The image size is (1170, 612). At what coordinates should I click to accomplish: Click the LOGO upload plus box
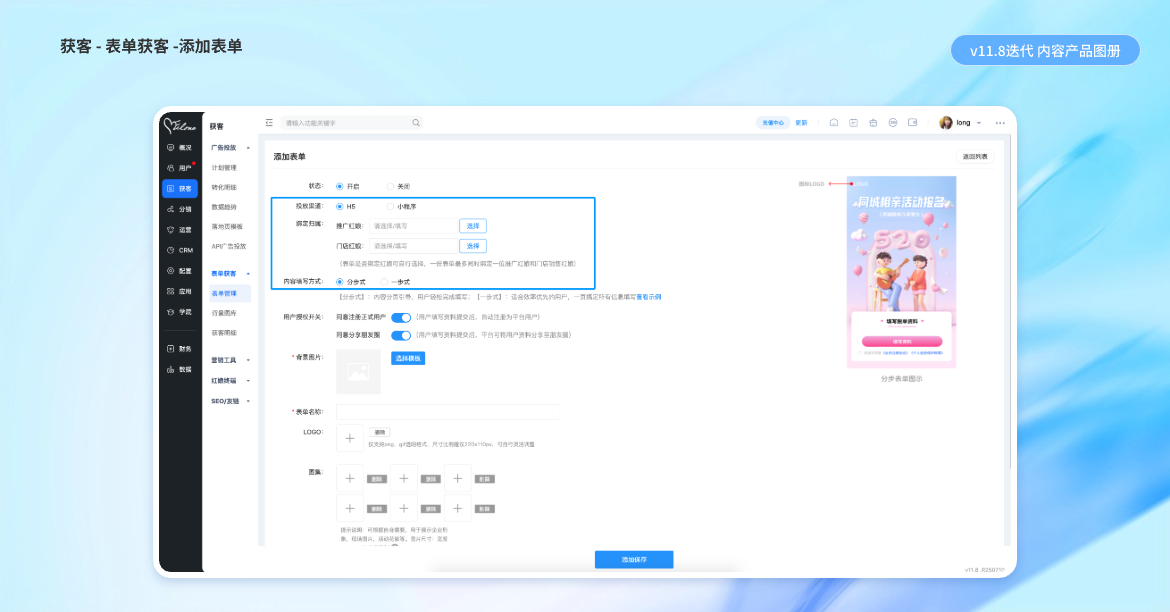pyautogui.click(x=350, y=438)
